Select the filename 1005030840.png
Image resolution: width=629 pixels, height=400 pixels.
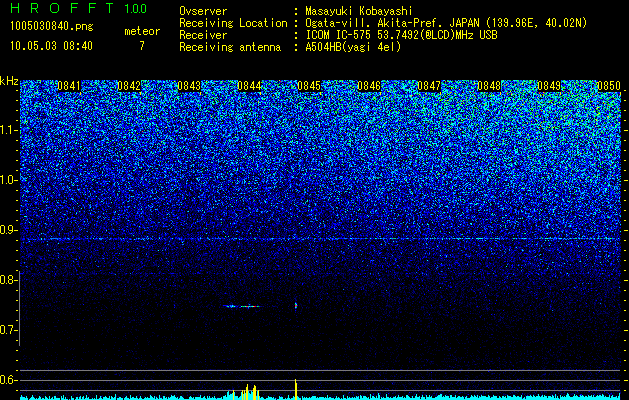[52, 26]
